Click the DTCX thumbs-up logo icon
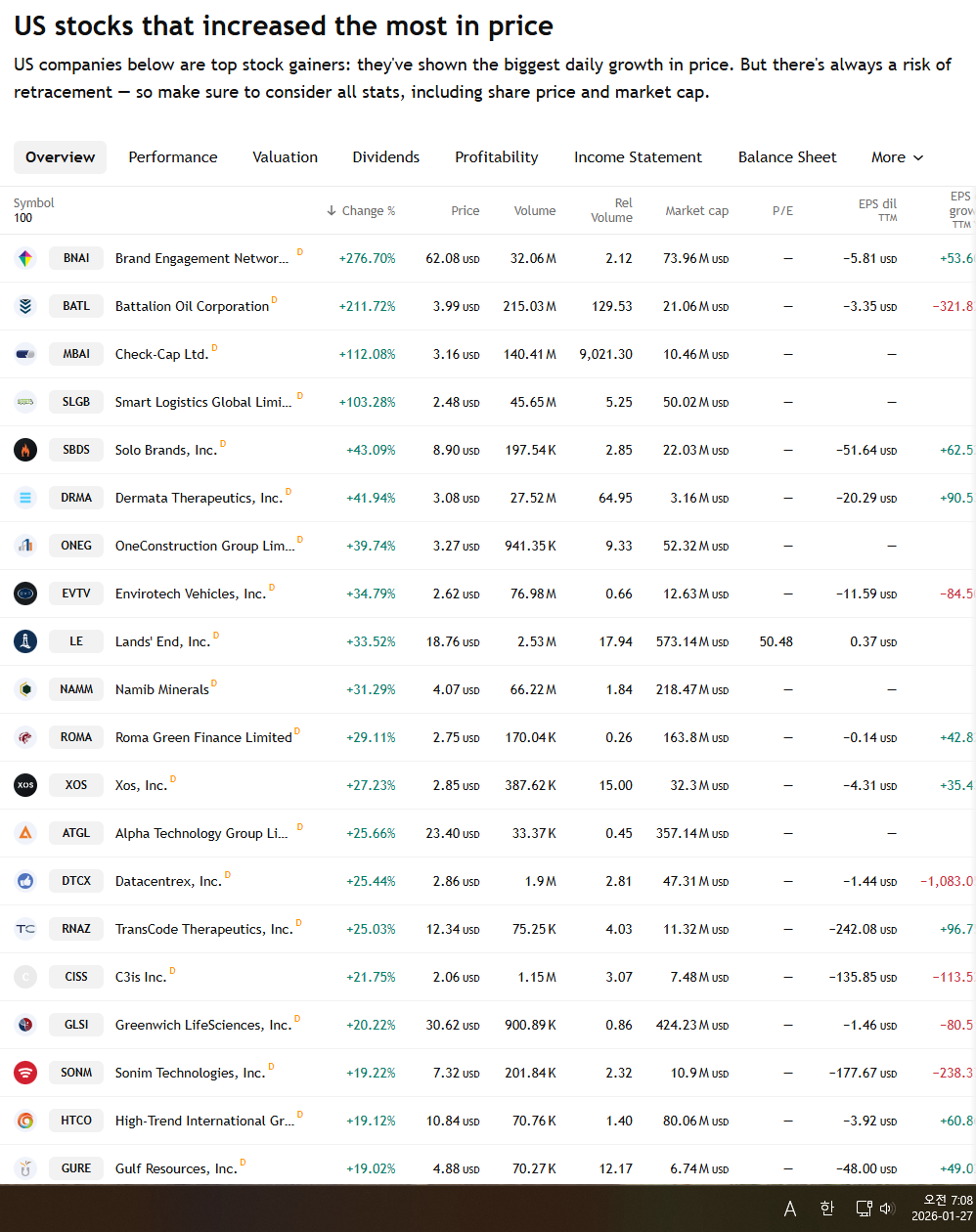Viewport: 976px width, 1232px height. pos(25,881)
